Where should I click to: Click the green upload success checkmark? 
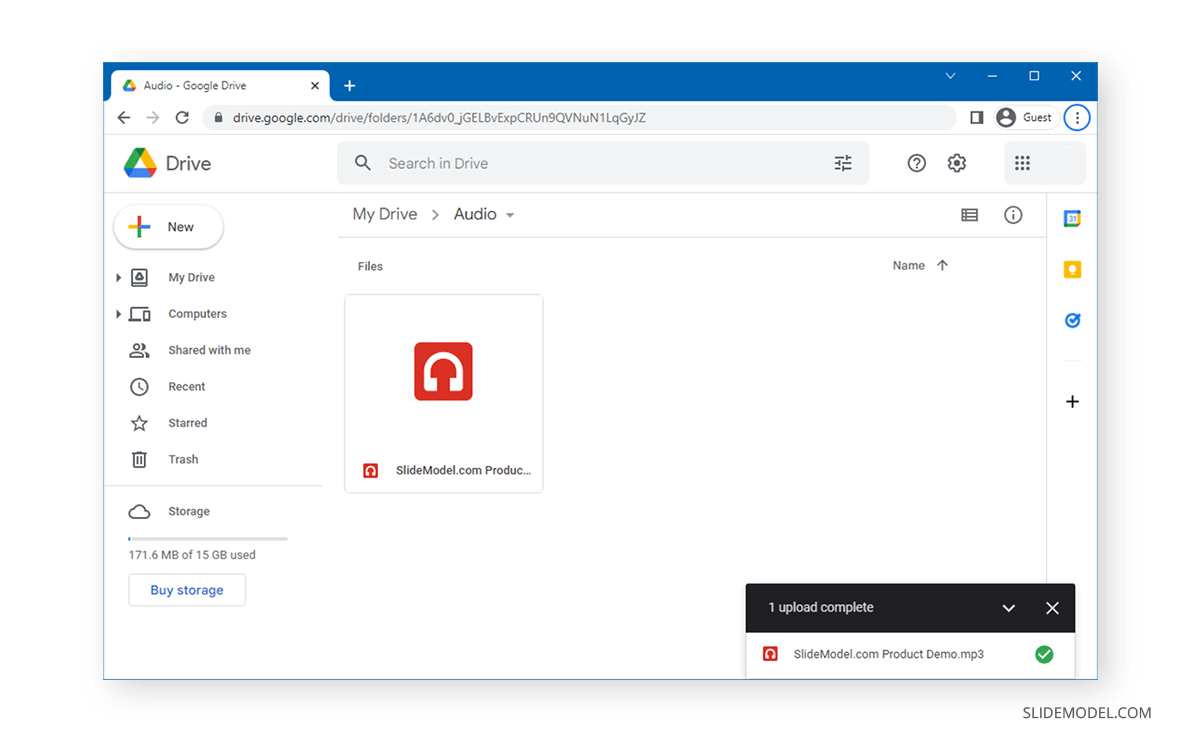coord(1044,654)
